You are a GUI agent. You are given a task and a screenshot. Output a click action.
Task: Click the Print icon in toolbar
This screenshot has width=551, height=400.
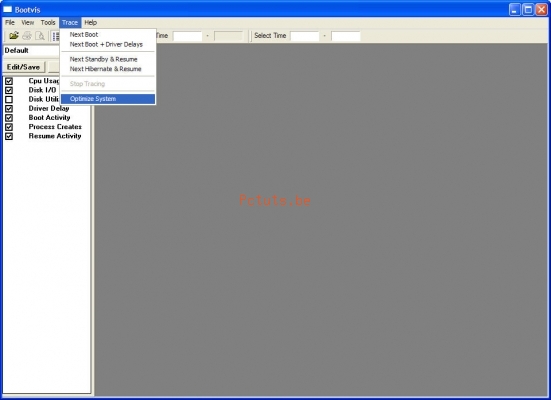[x=27, y=36]
